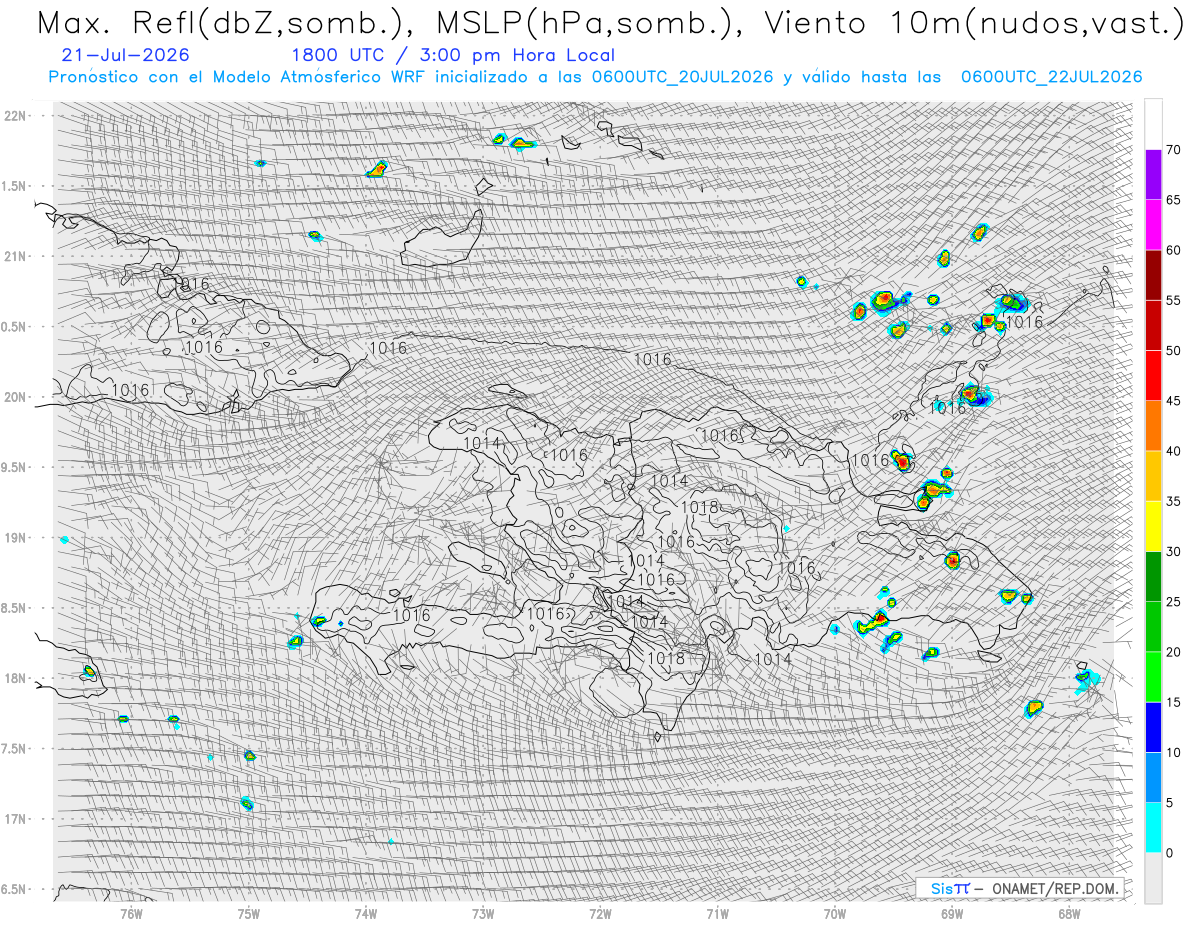Viewport: 1200px width, 927px height.
Task: Pick the gold 35-40 dBZ swatch
Action: pyautogui.click(x=1153, y=476)
